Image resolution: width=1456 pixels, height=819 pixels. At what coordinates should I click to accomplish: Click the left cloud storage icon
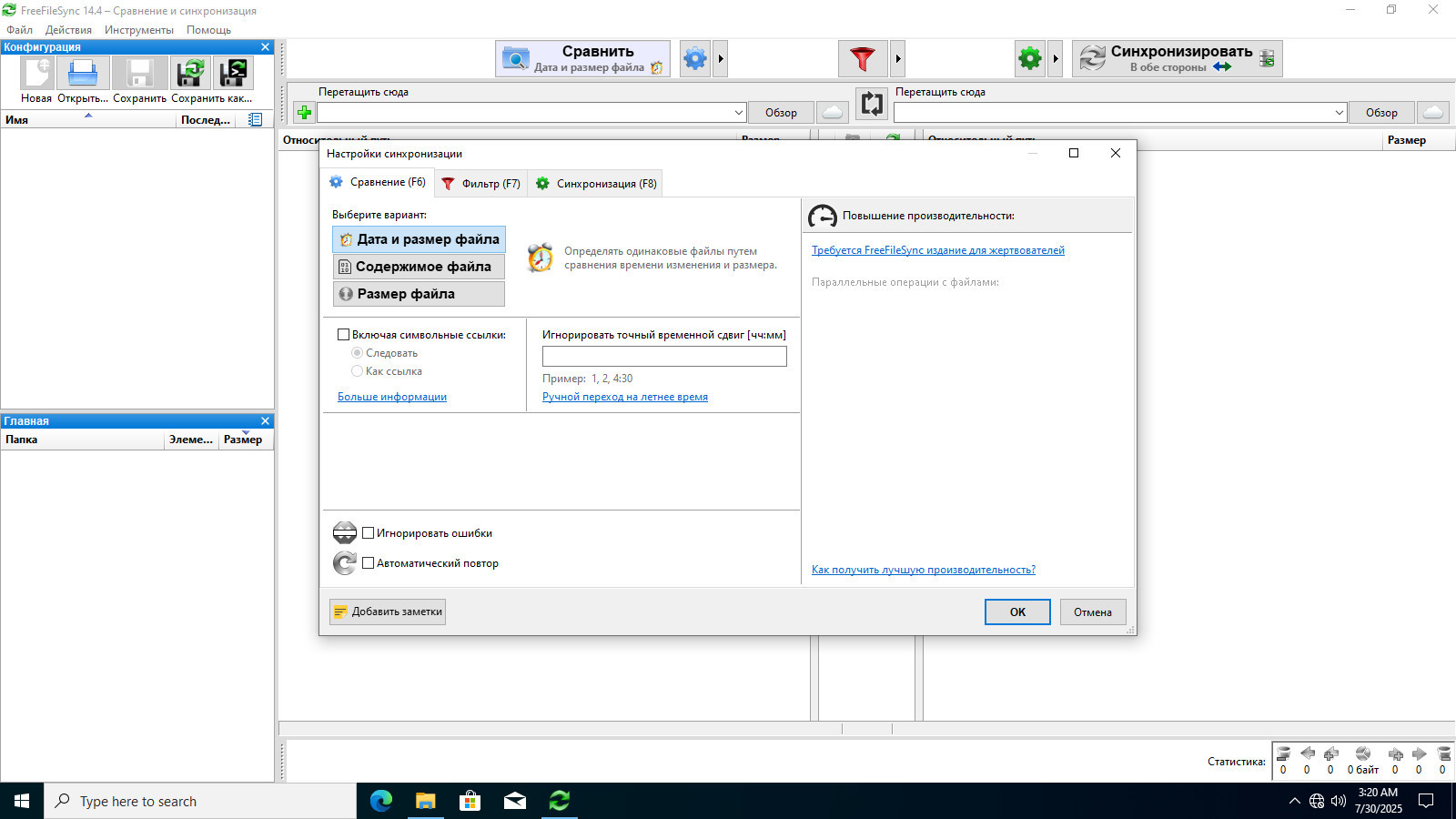832,112
